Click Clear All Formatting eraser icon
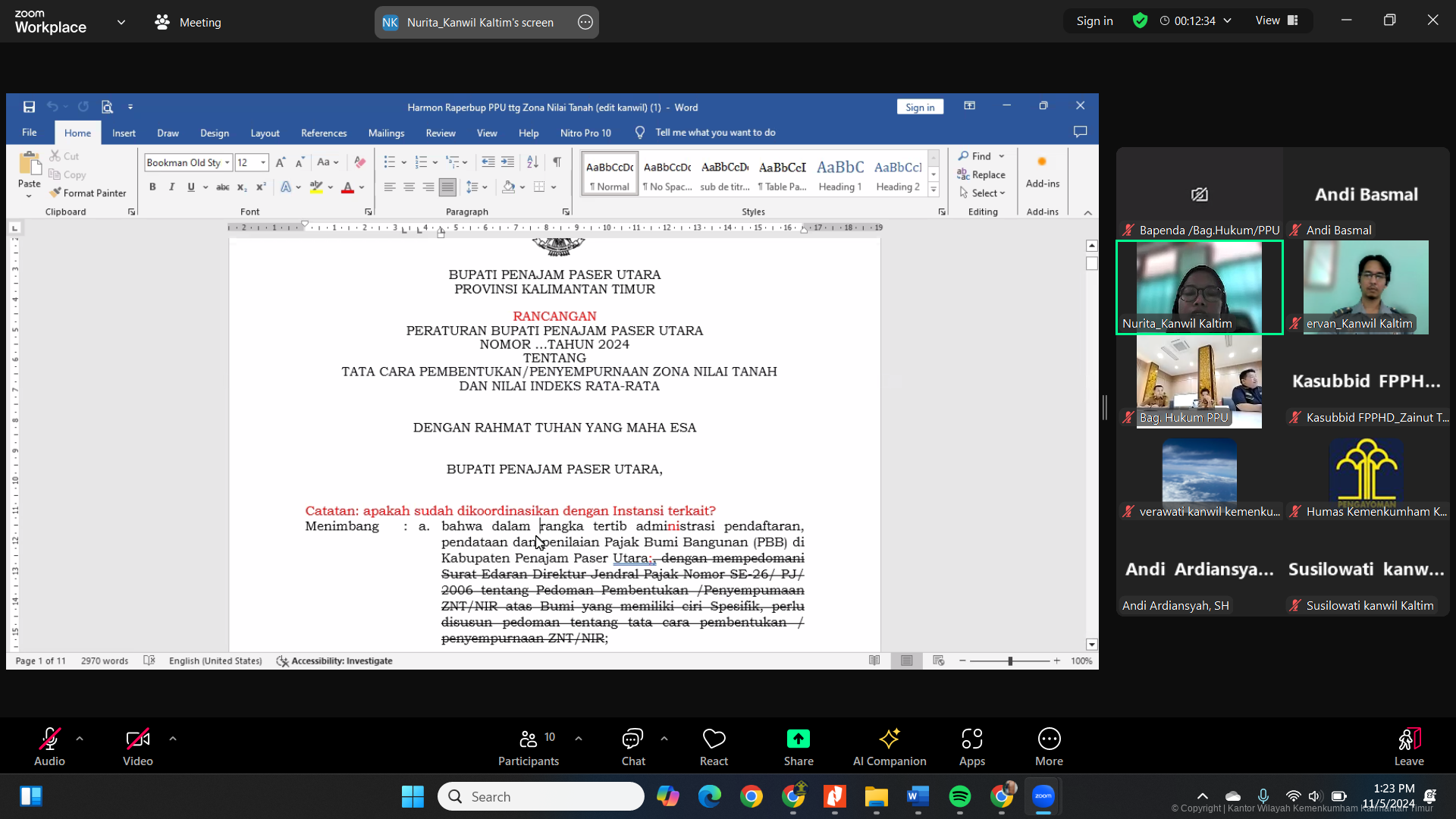This screenshot has width=1456, height=819. [360, 162]
